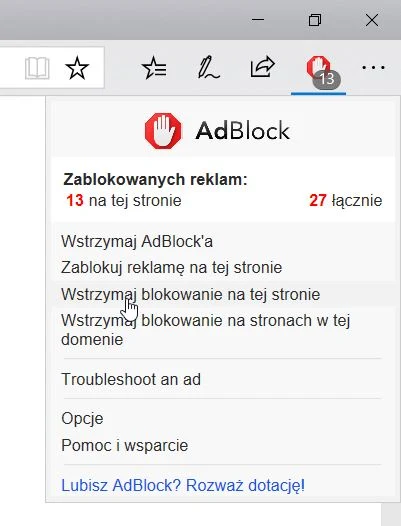
Task: Select Wstrzymaj AdBlock'a
Action: point(137,242)
